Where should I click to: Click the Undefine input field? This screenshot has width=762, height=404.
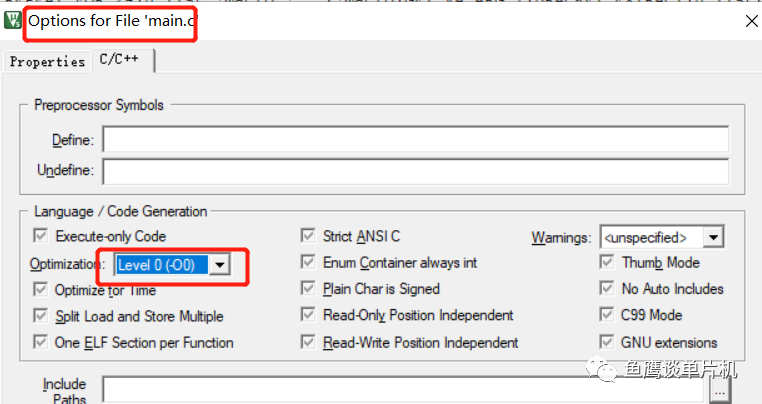pyautogui.click(x=416, y=171)
